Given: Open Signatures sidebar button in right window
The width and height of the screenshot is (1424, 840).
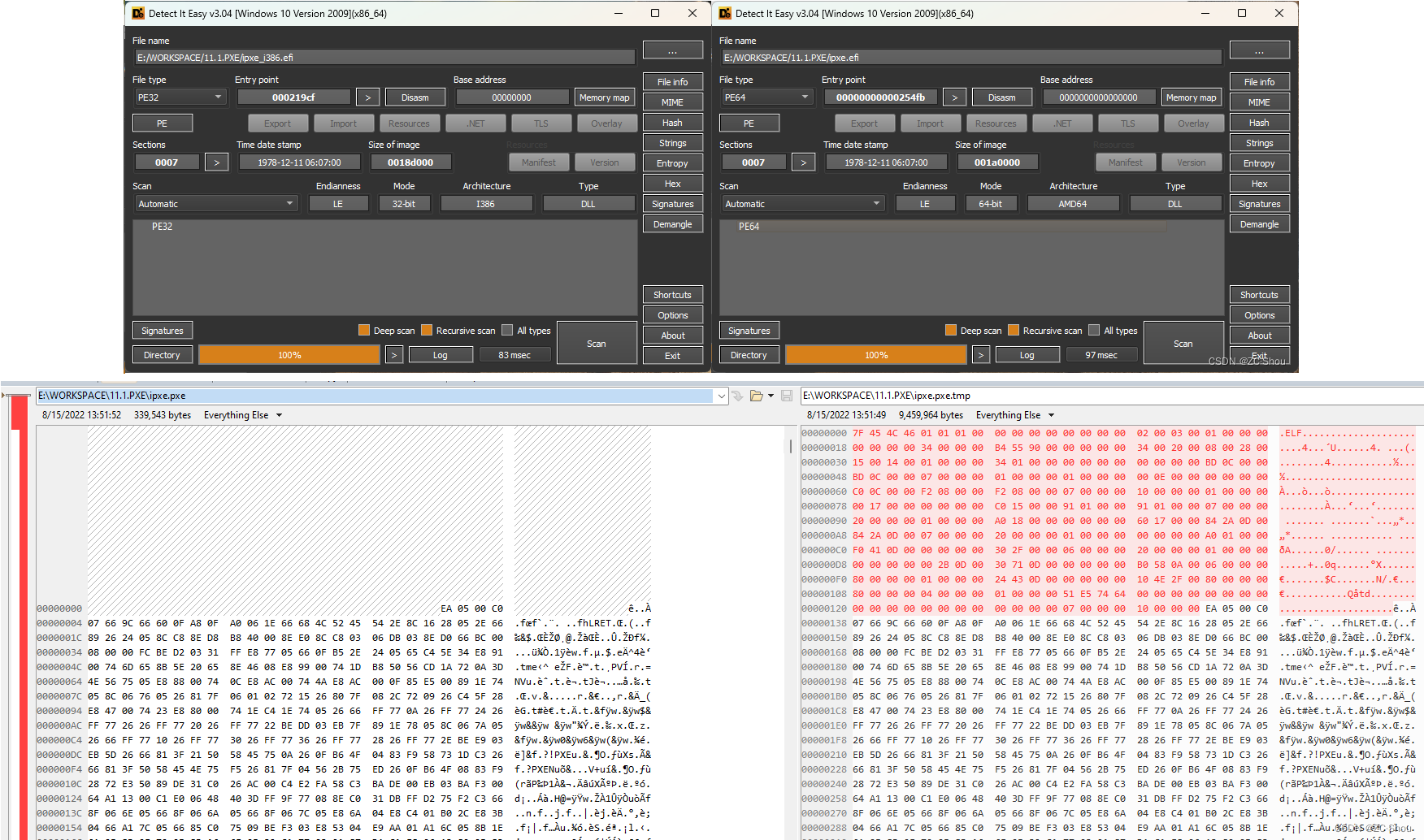Looking at the screenshot, I should tap(1259, 204).
